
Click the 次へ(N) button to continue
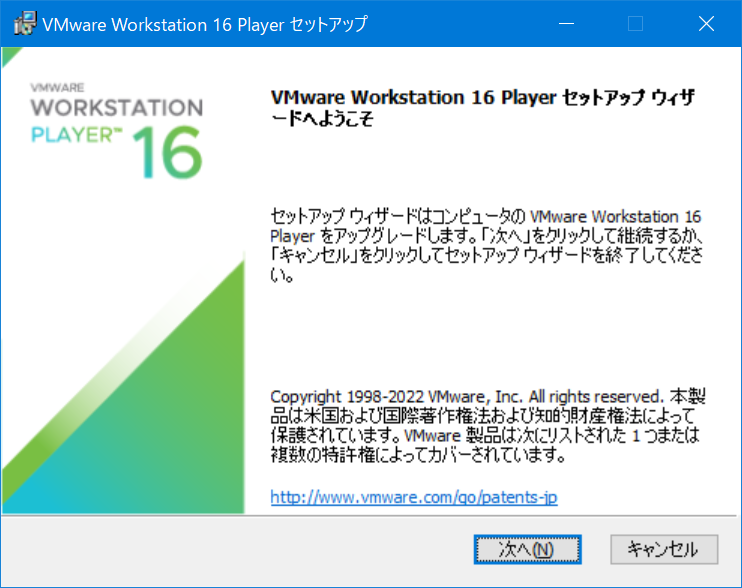click(x=526, y=549)
